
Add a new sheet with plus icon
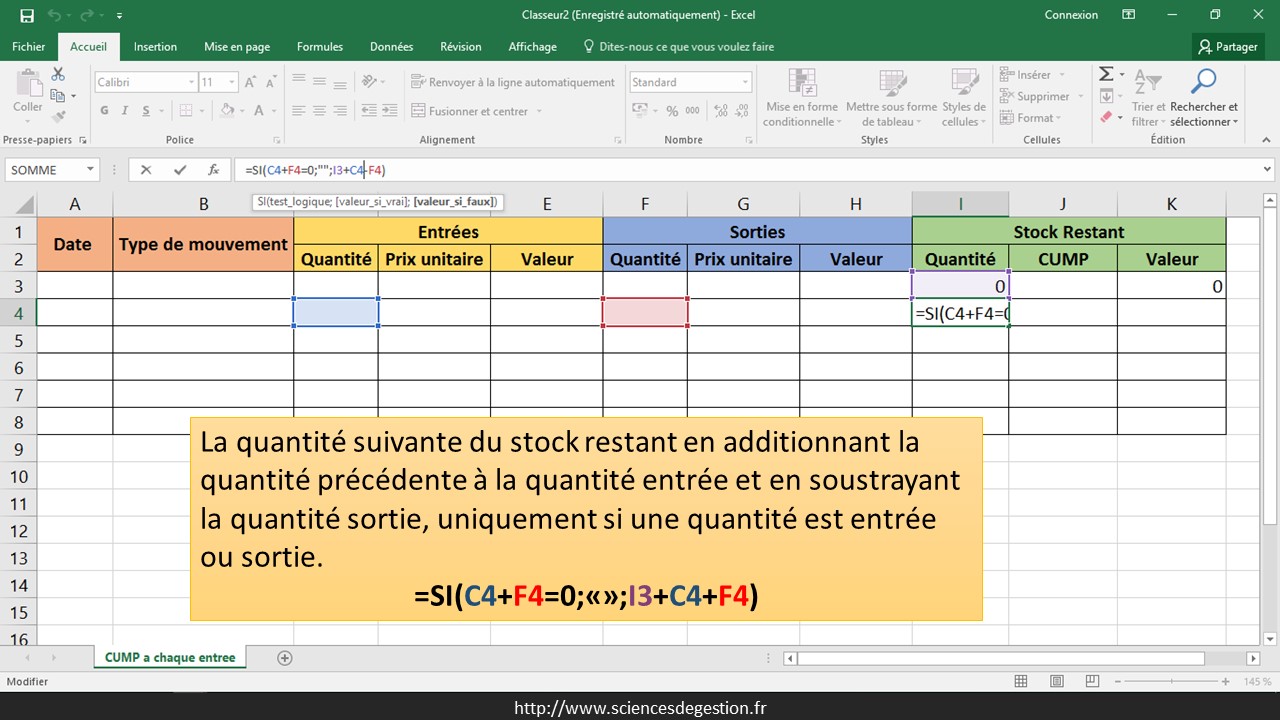[x=285, y=658]
